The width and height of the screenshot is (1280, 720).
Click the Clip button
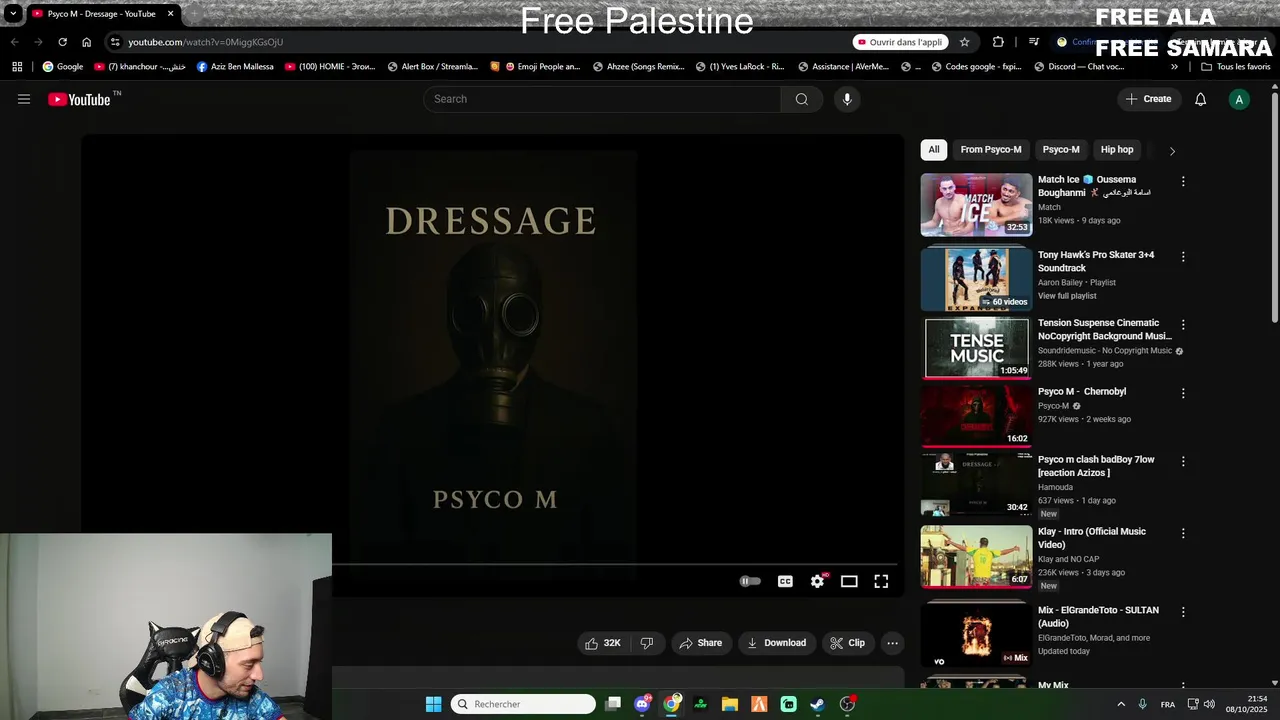pos(847,643)
